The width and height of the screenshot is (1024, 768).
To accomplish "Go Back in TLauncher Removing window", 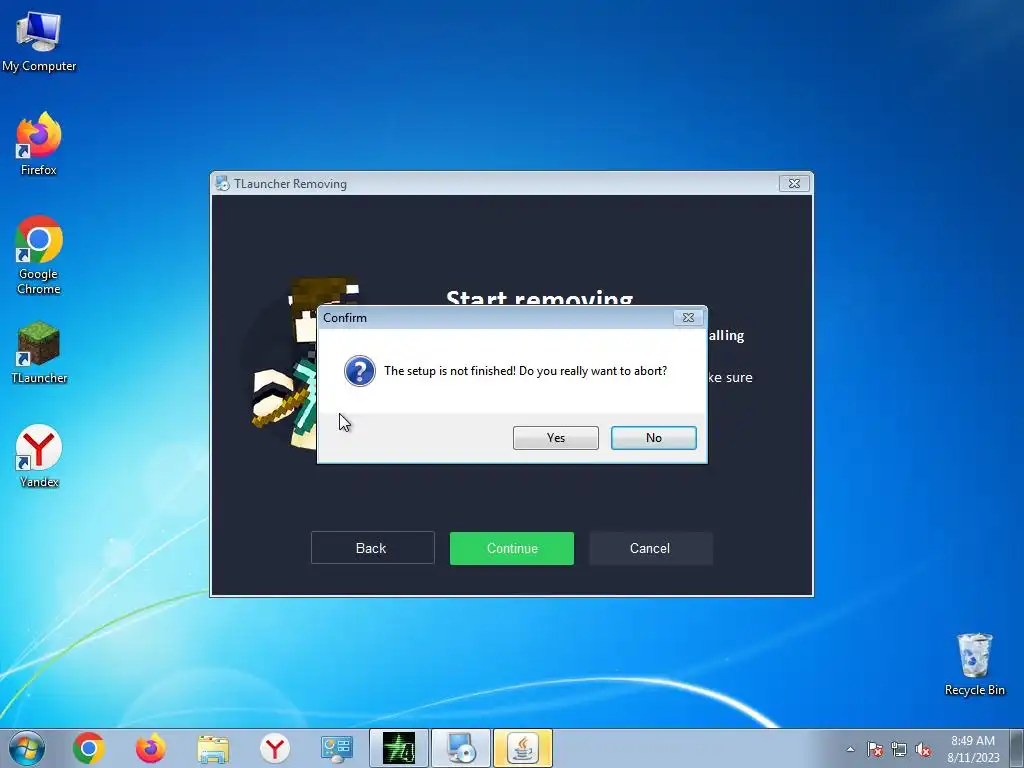I will [372, 548].
